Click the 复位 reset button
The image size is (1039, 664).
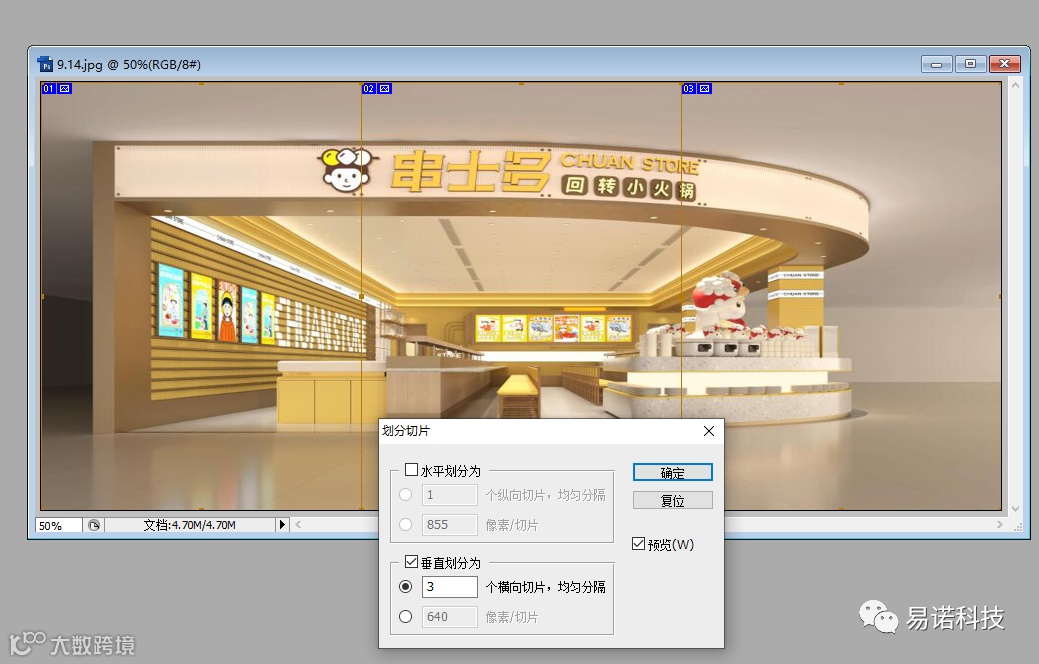pos(673,500)
